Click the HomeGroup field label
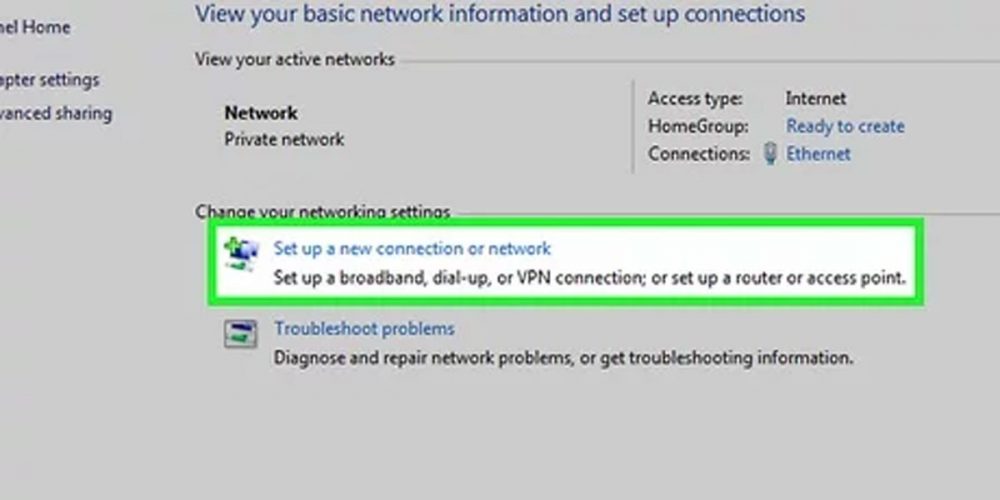Viewport: 1000px width, 500px height. 698,126
